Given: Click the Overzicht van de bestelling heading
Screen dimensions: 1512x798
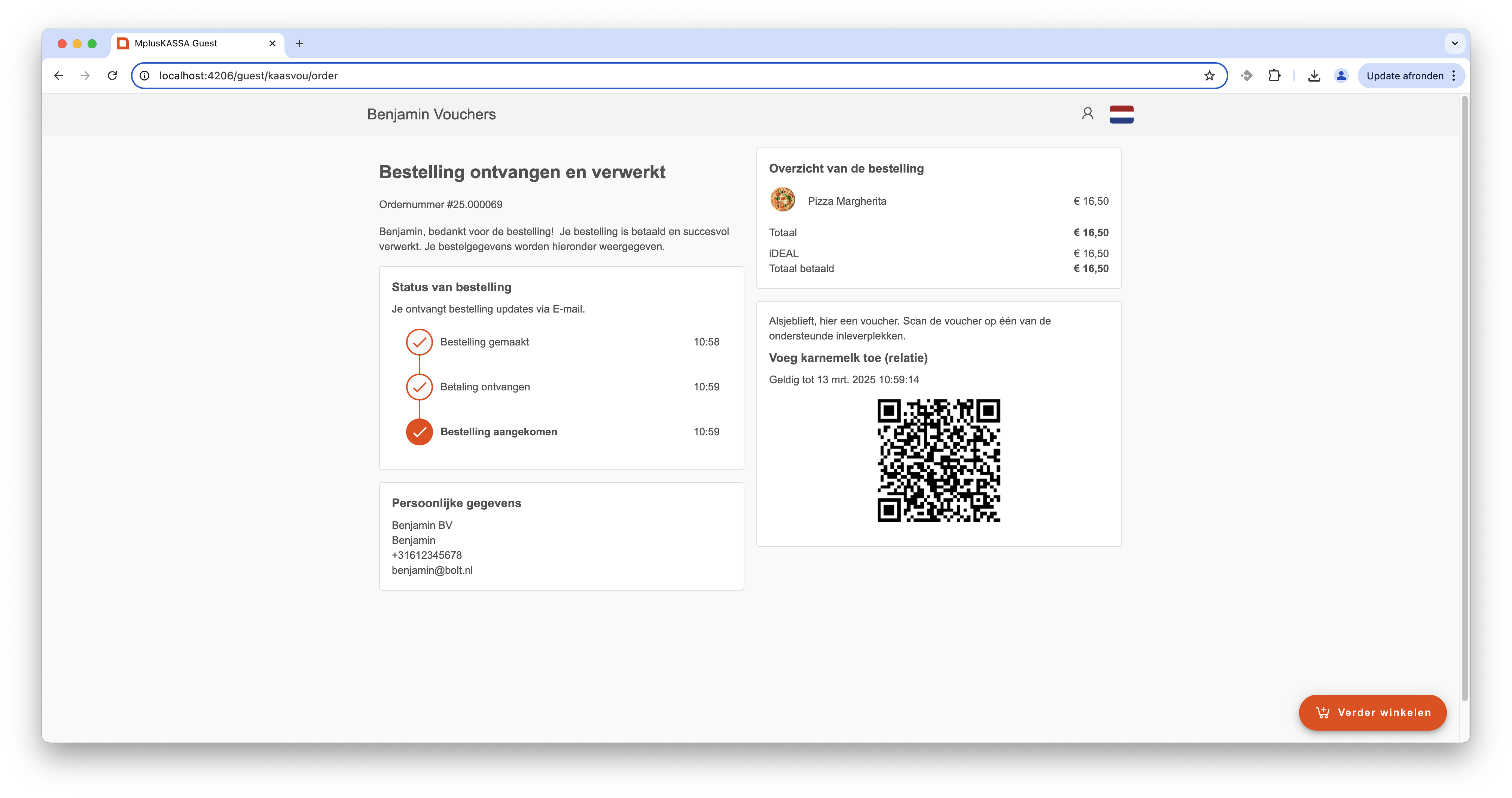Looking at the screenshot, I should tap(846, 168).
